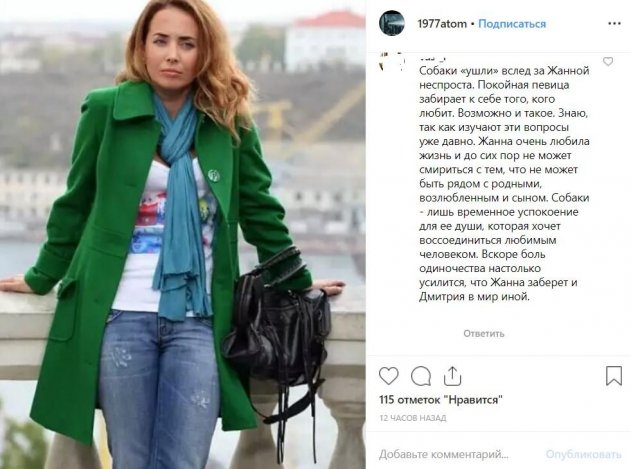The image size is (631, 469).
Task: Publish the comment with Опубликовать
Action: coord(584,455)
